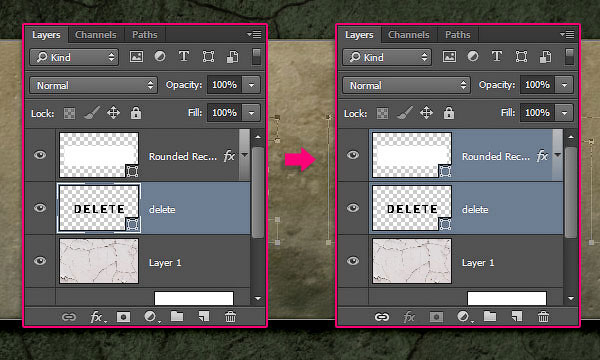Lock transparent pixels in left panel

tap(69, 113)
